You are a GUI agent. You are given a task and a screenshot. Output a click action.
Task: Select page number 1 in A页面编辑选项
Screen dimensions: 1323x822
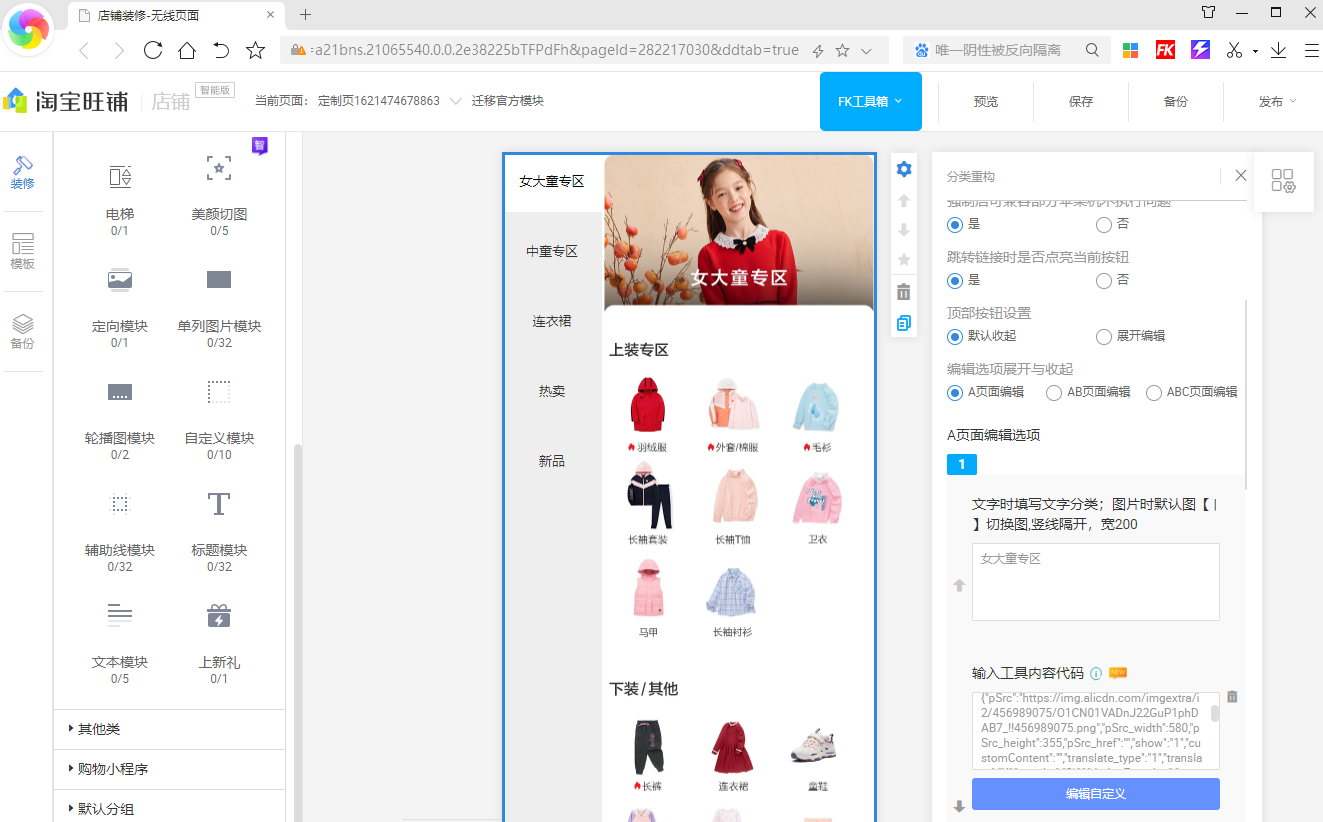coord(962,464)
